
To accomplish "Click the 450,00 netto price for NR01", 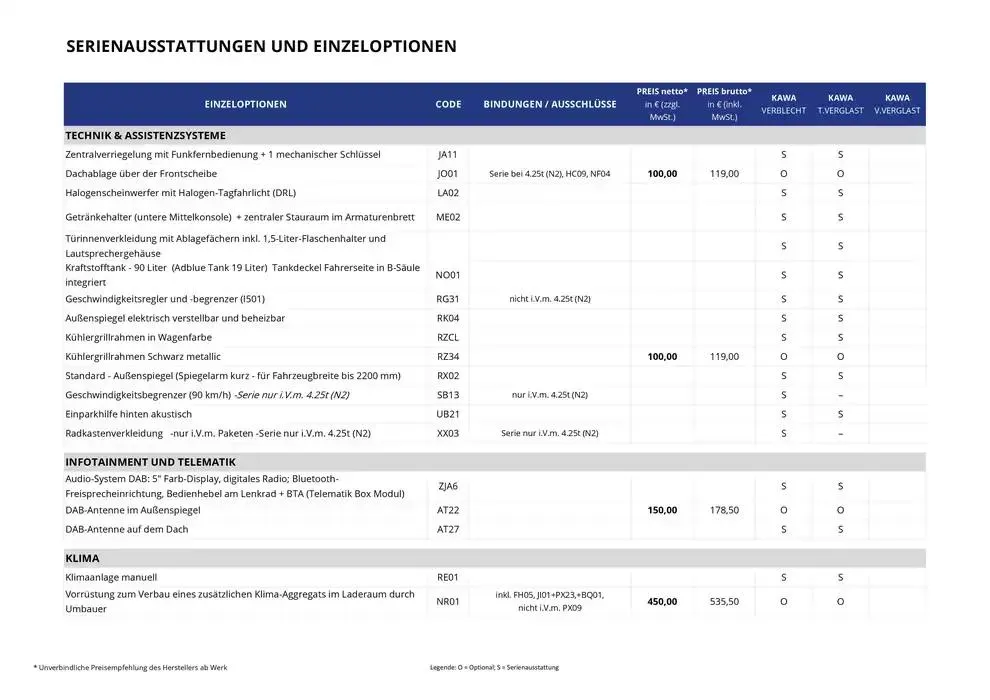I will point(661,601).
